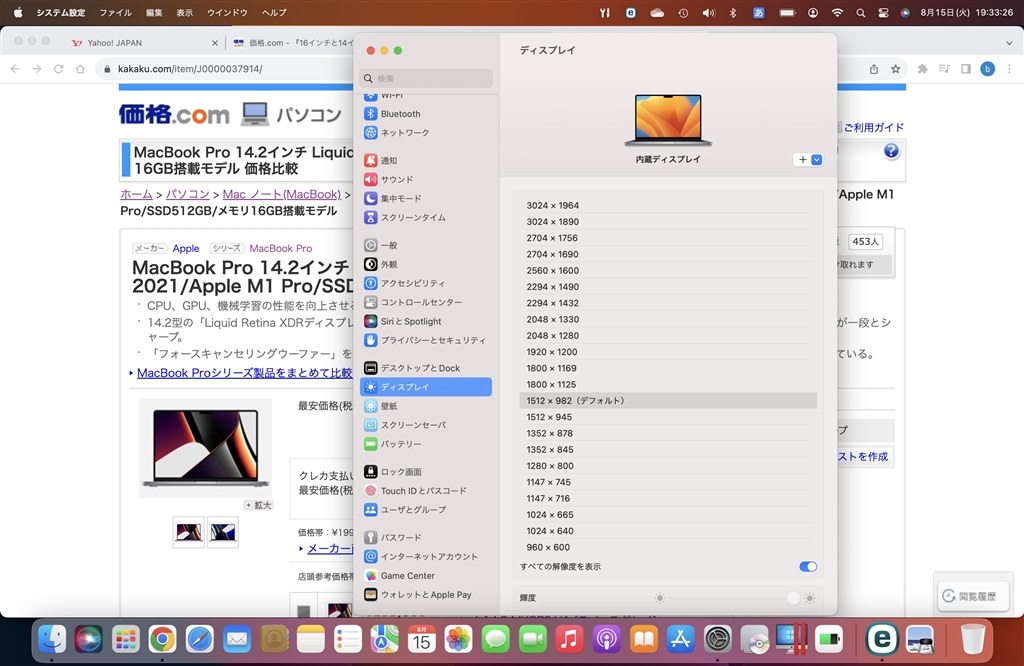Viewport: 1024px width, 666px height.
Task: Open Finder from the Dock
Action: (52, 639)
